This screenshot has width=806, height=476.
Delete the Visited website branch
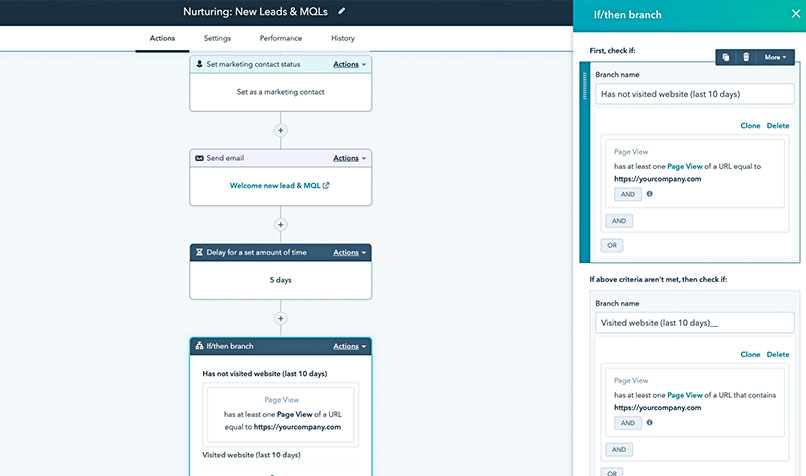(778, 354)
